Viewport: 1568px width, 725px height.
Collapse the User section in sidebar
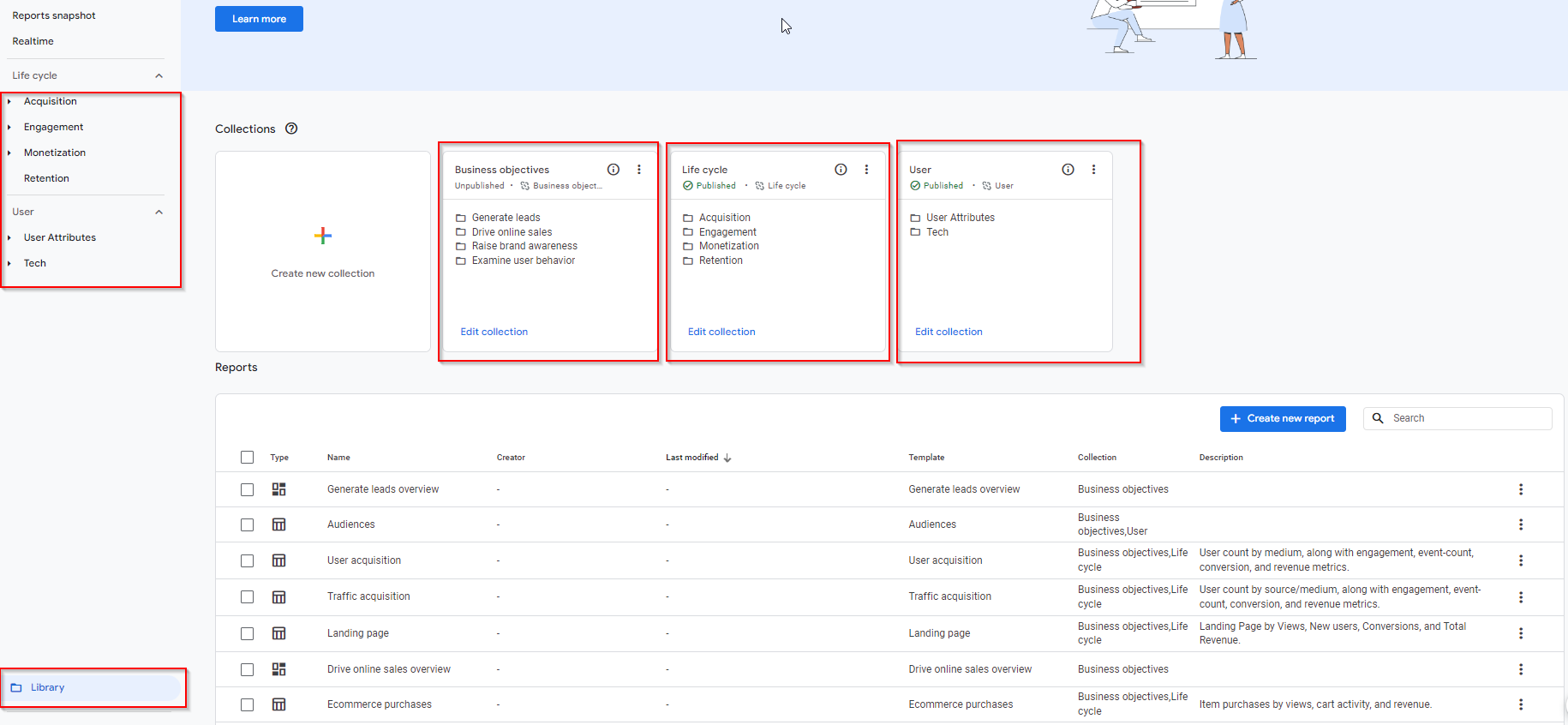(x=159, y=212)
